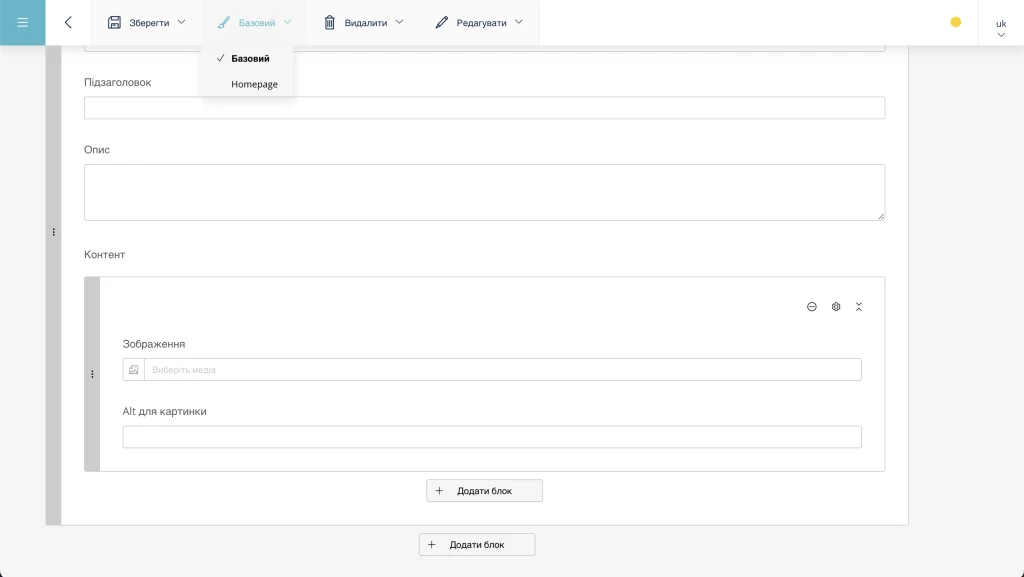Expand the Зберегти dropdown arrow
Screen dimensions: 1024x577
(x=182, y=22)
